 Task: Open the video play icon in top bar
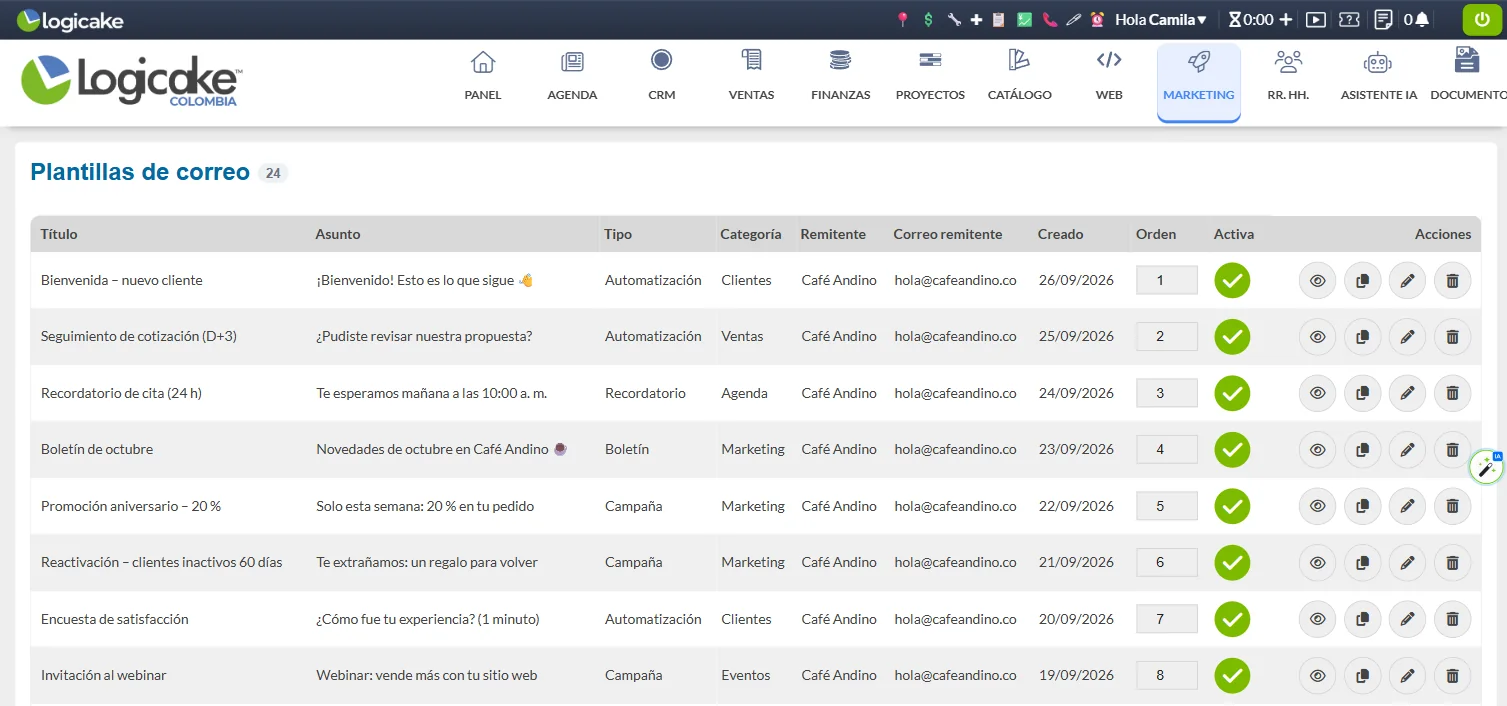(1316, 19)
